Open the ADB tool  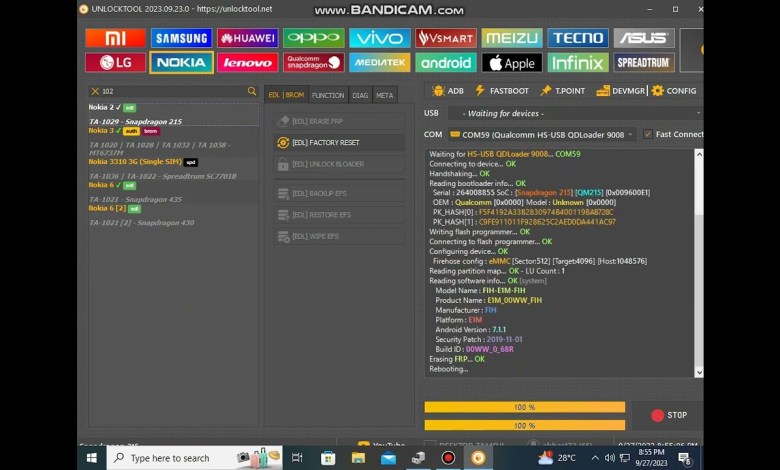coord(448,91)
